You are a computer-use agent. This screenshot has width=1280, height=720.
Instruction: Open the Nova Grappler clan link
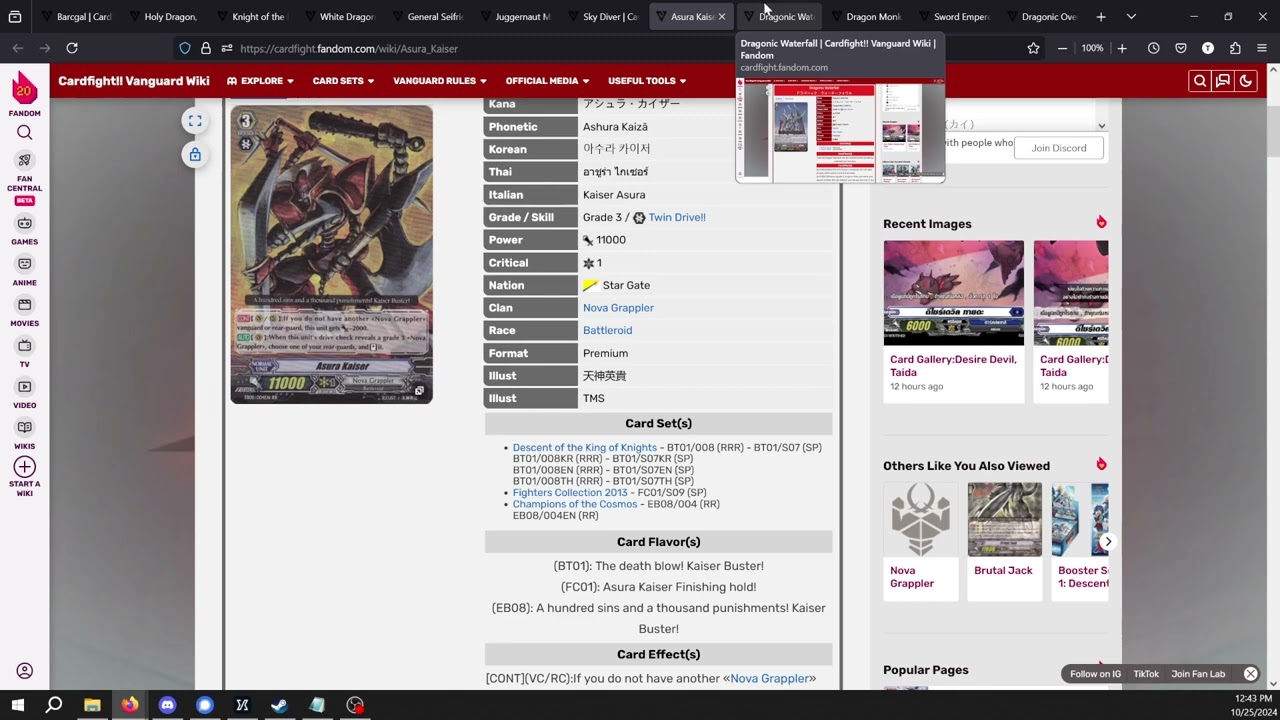(618, 308)
